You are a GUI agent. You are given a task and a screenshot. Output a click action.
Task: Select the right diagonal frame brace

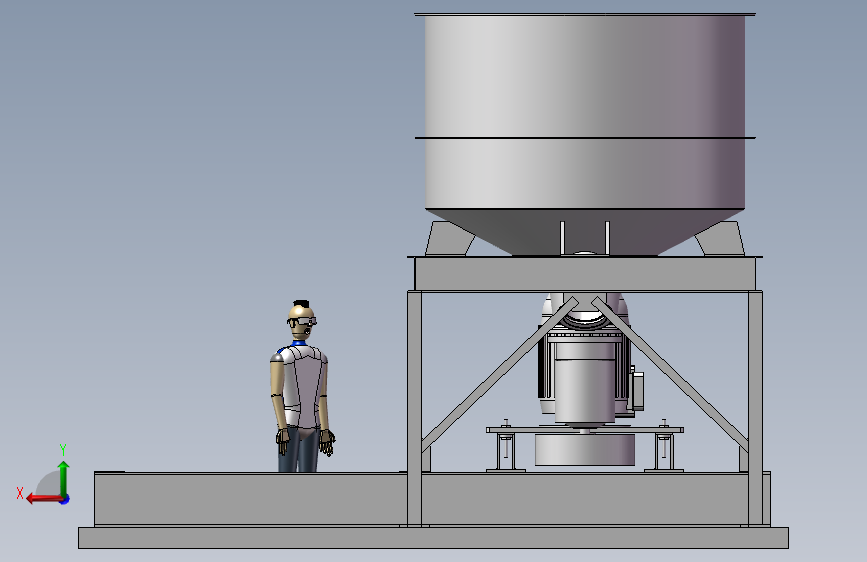click(x=672, y=373)
